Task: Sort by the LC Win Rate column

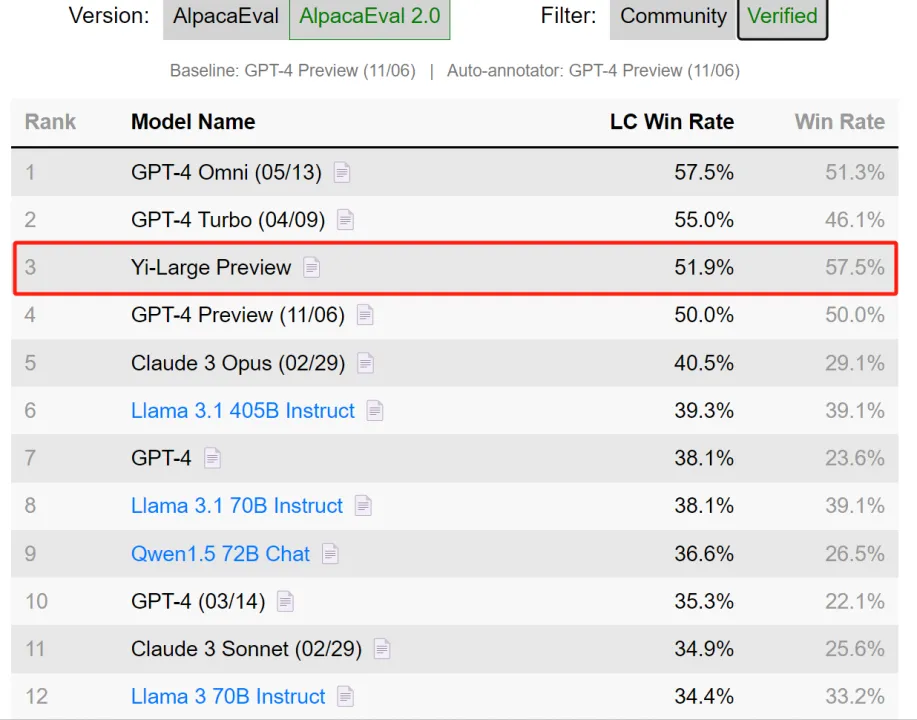Action: [671, 122]
